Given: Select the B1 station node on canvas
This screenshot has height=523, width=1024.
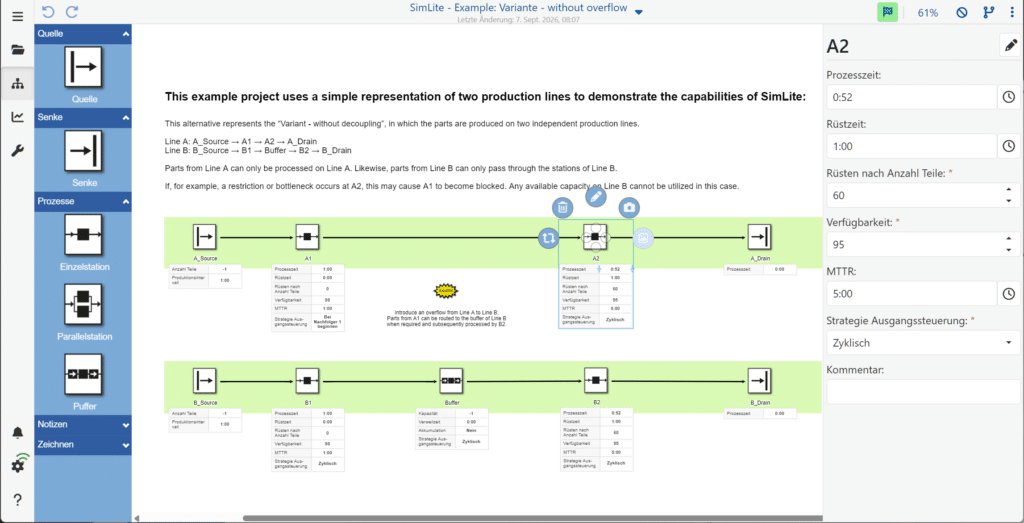Looking at the screenshot, I should pos(307,380).
